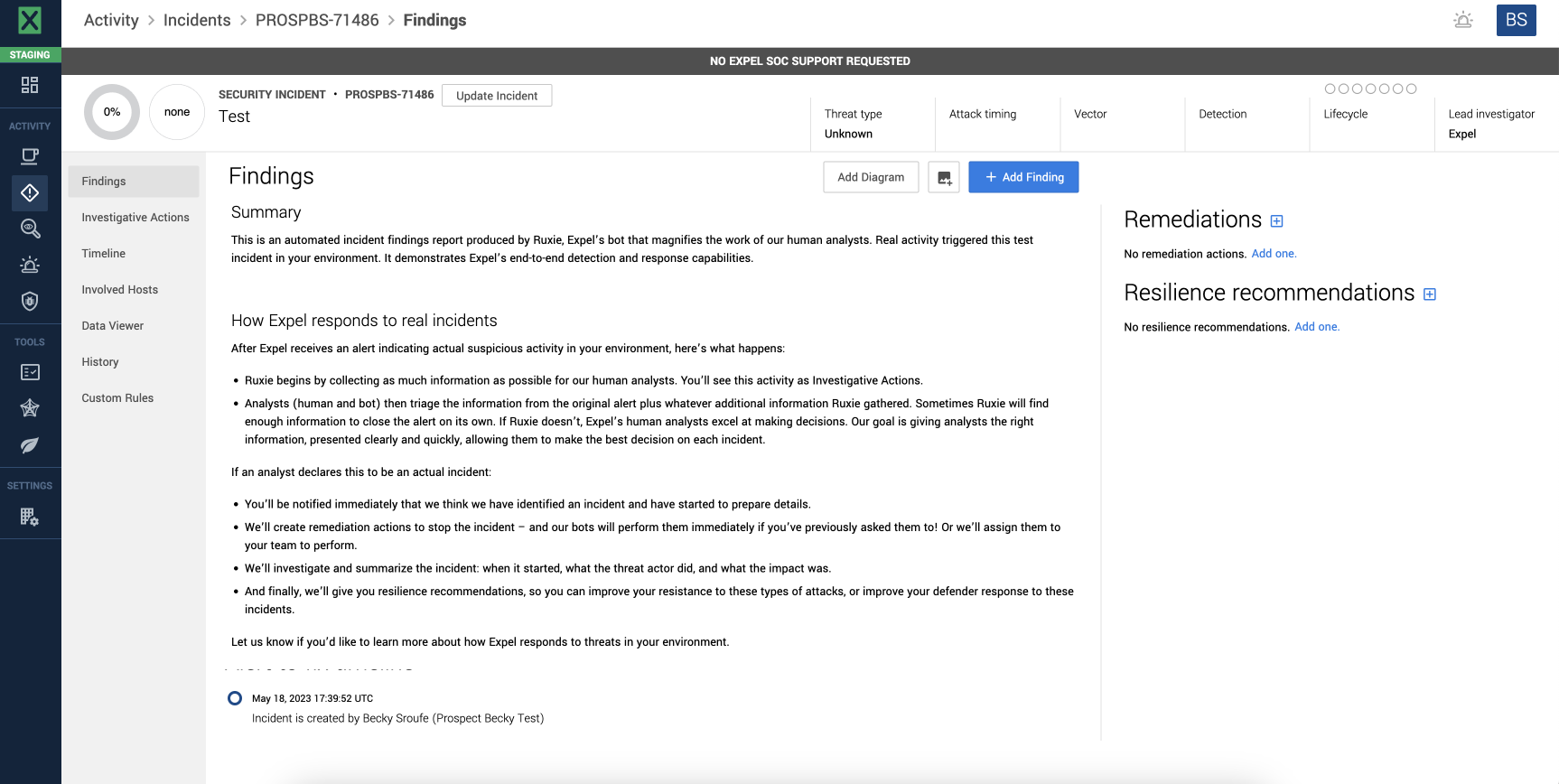Click the first Lifecycle stage circle
The width and height of the screenshot is (1559, 784).
coord(1330,89)
